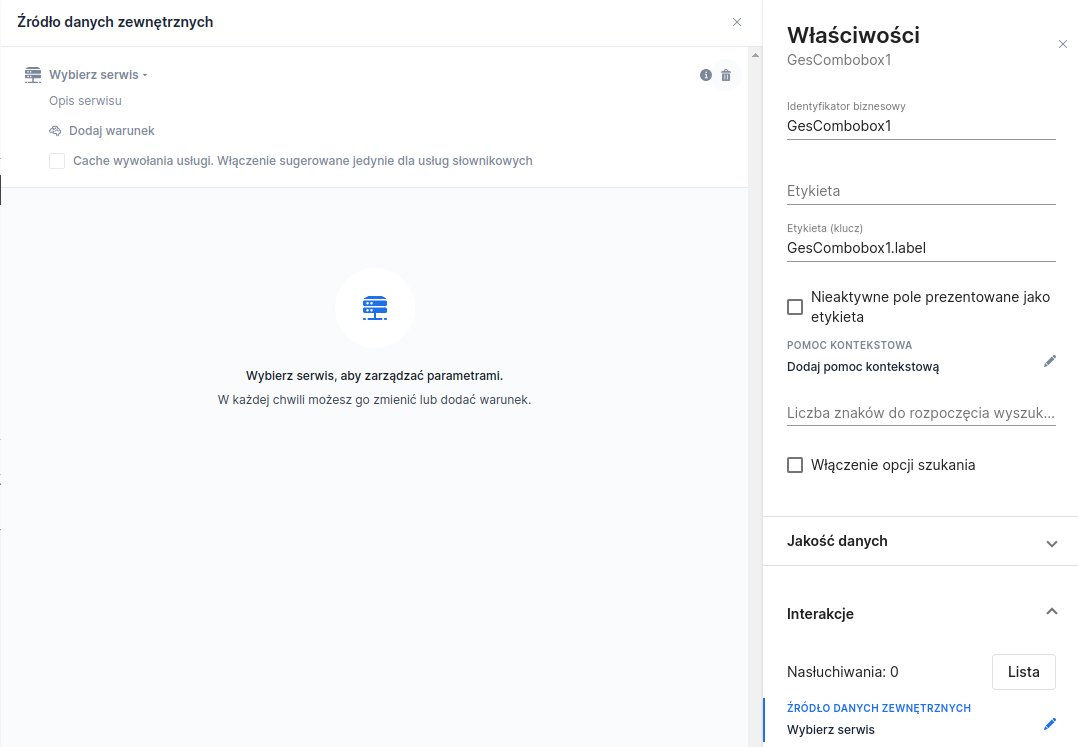Click the large blue server icon

click(374, 308)
